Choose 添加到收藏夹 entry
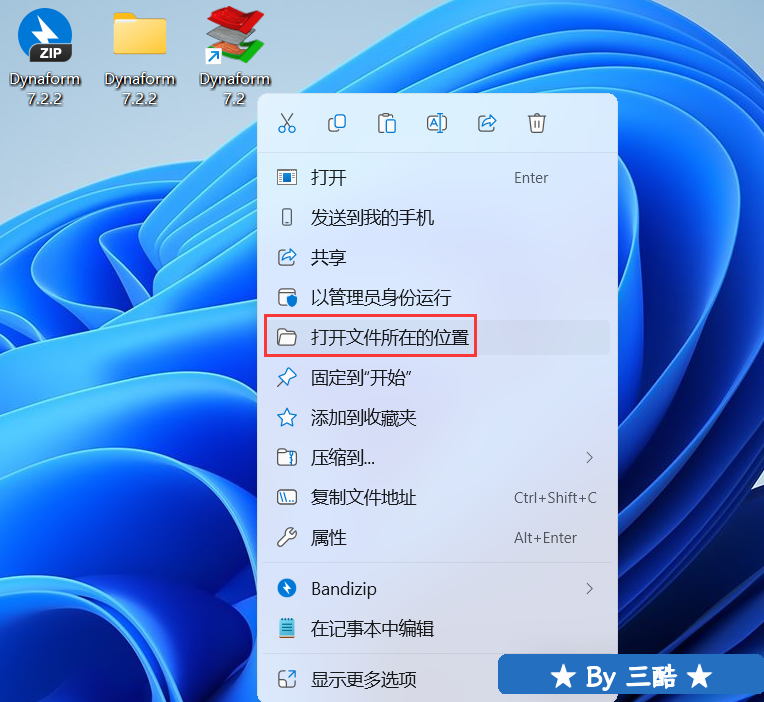The height and width of the screenshot is (702, 764). pyautogui.click(x=437, y=417)
